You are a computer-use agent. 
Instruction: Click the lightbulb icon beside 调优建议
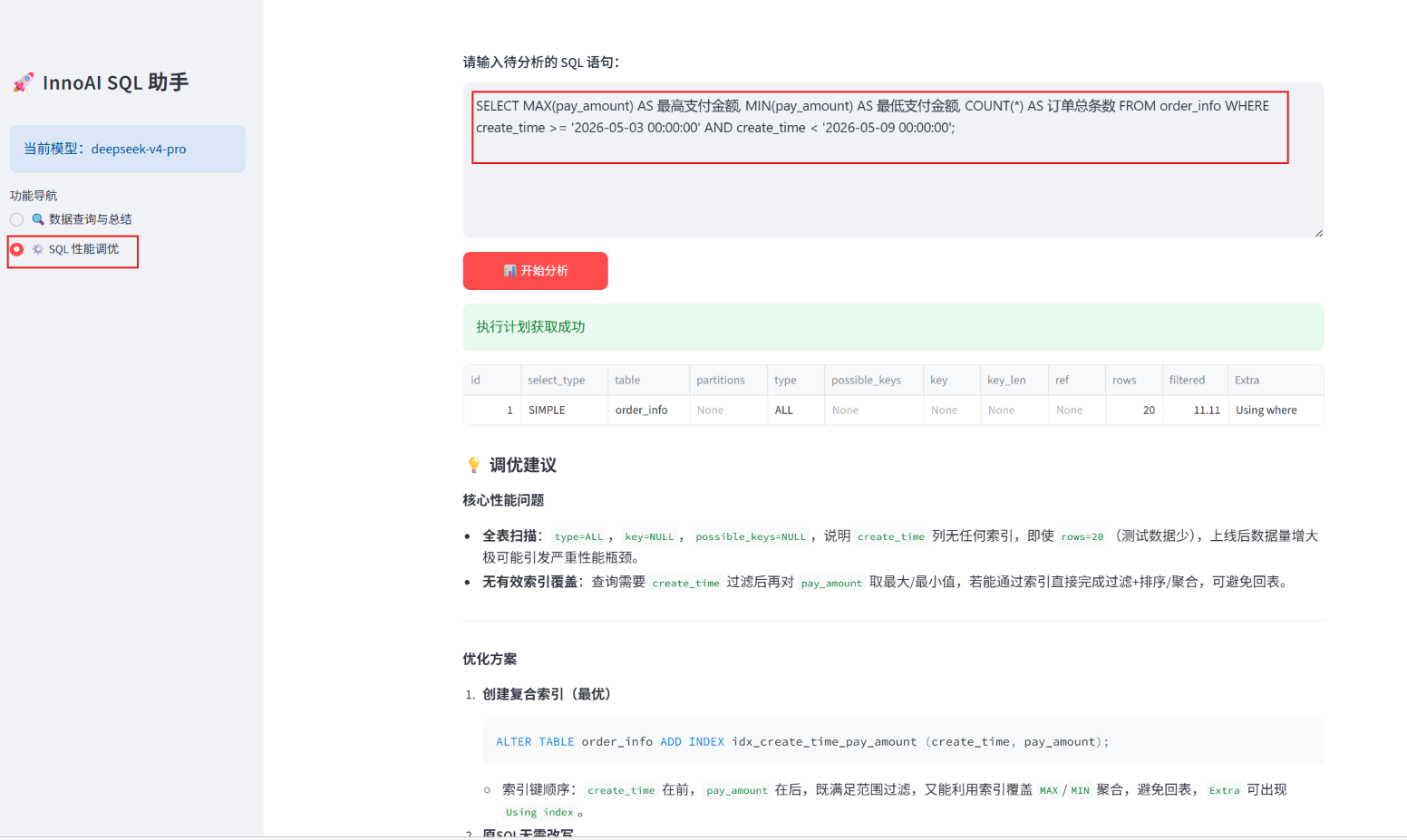pyautogui.click(x=473, y=465)
